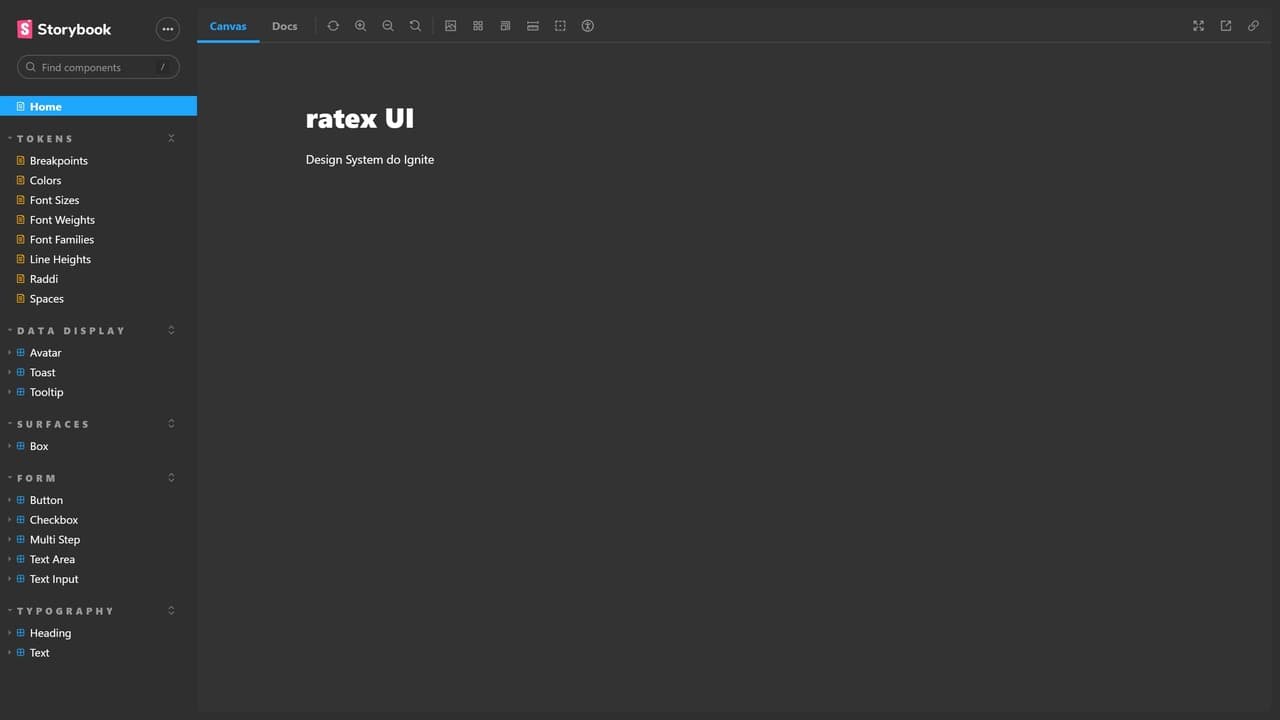The image size is (1280, 720).
Task: Toggle measure mode in toolbar
Action: [x=533, y=26]
